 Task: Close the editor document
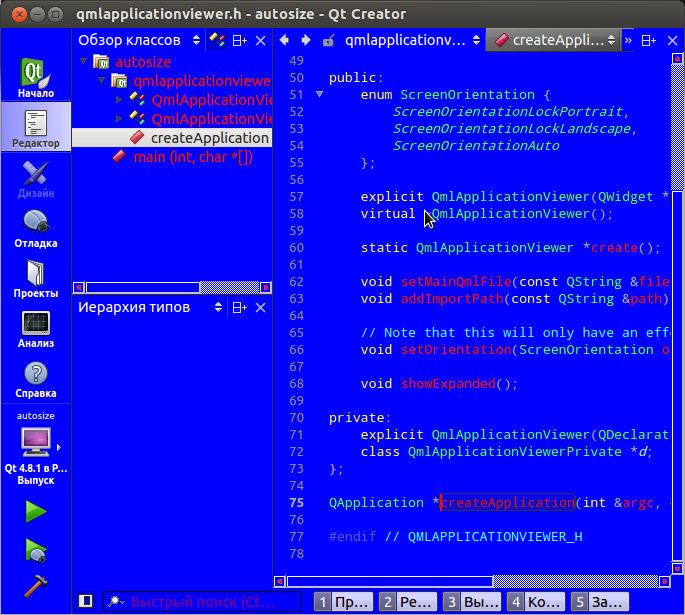[673, 41]
